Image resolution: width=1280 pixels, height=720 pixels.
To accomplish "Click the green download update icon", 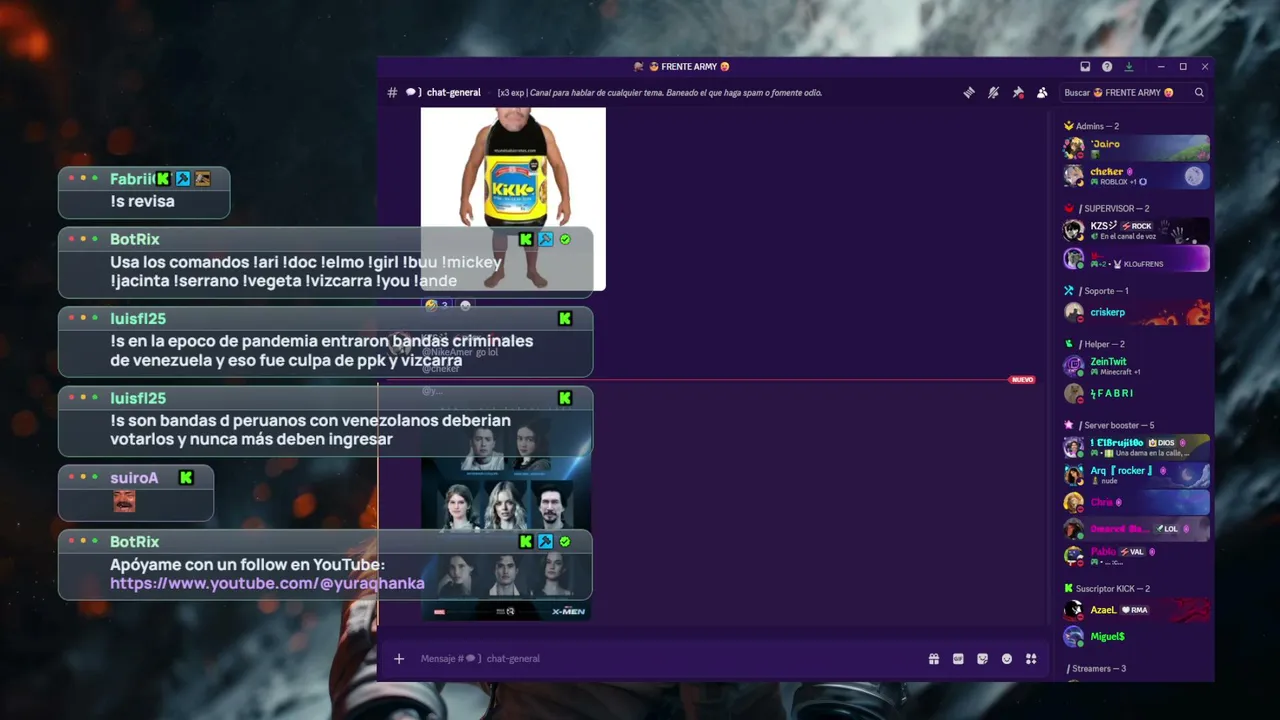I will [x=1129, y=67].
